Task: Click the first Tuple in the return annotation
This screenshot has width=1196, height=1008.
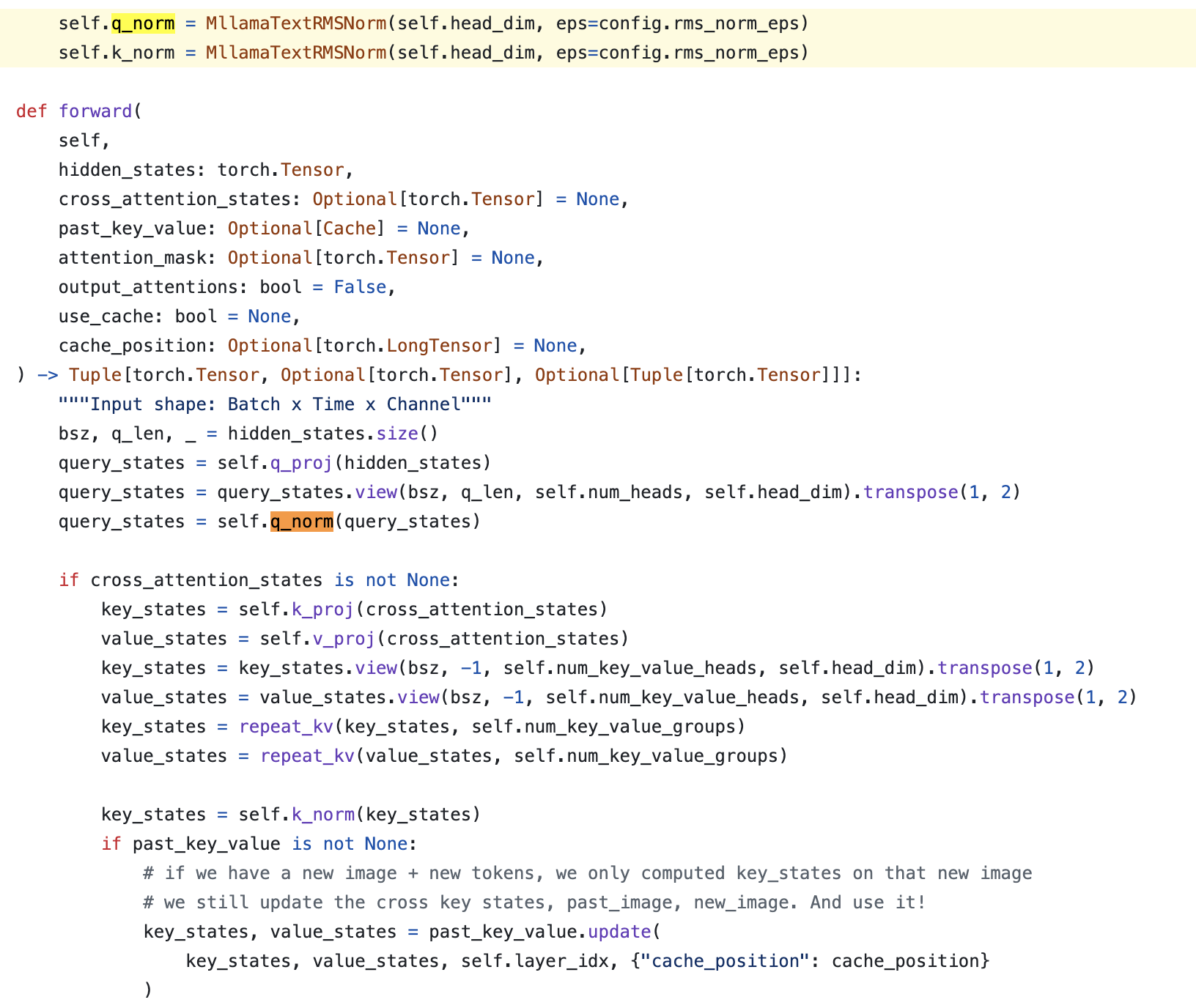Action: click(95, 375)
